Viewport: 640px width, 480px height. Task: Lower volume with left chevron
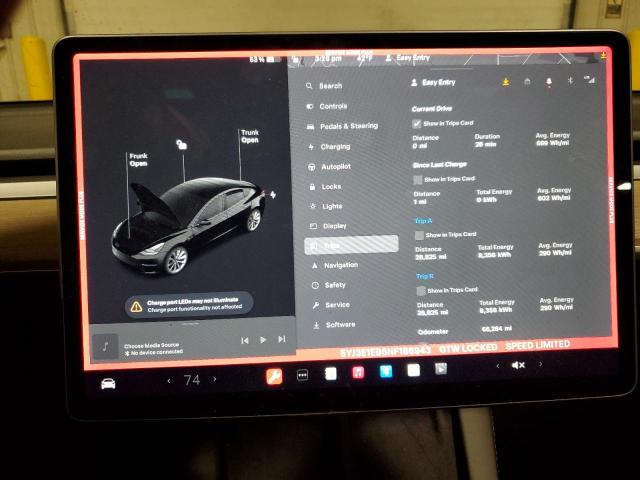click(x=497, y=366)
